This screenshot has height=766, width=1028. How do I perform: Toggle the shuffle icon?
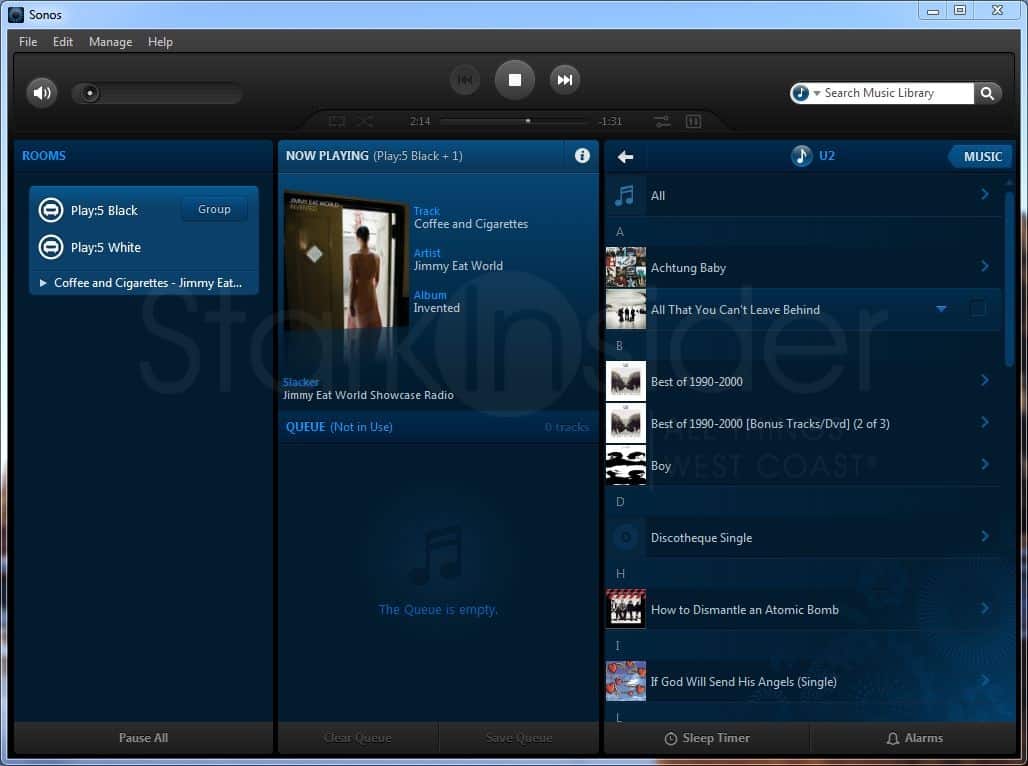[x=365, y=121]
